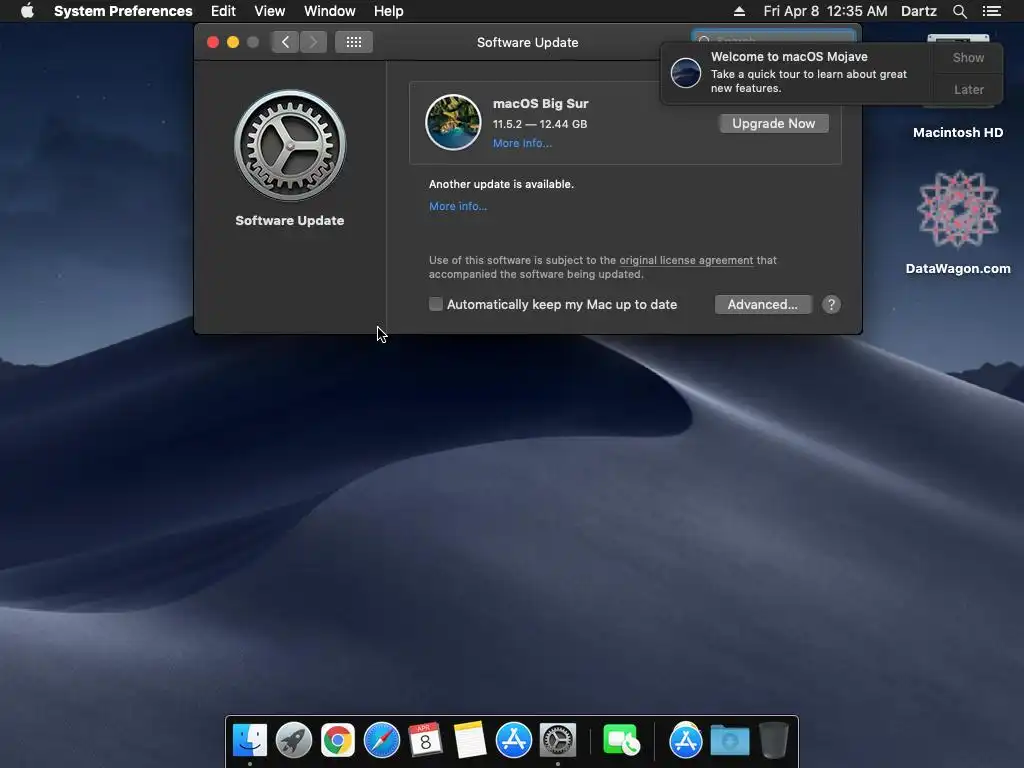Open Notes from the Dock

tap(470, 740)
